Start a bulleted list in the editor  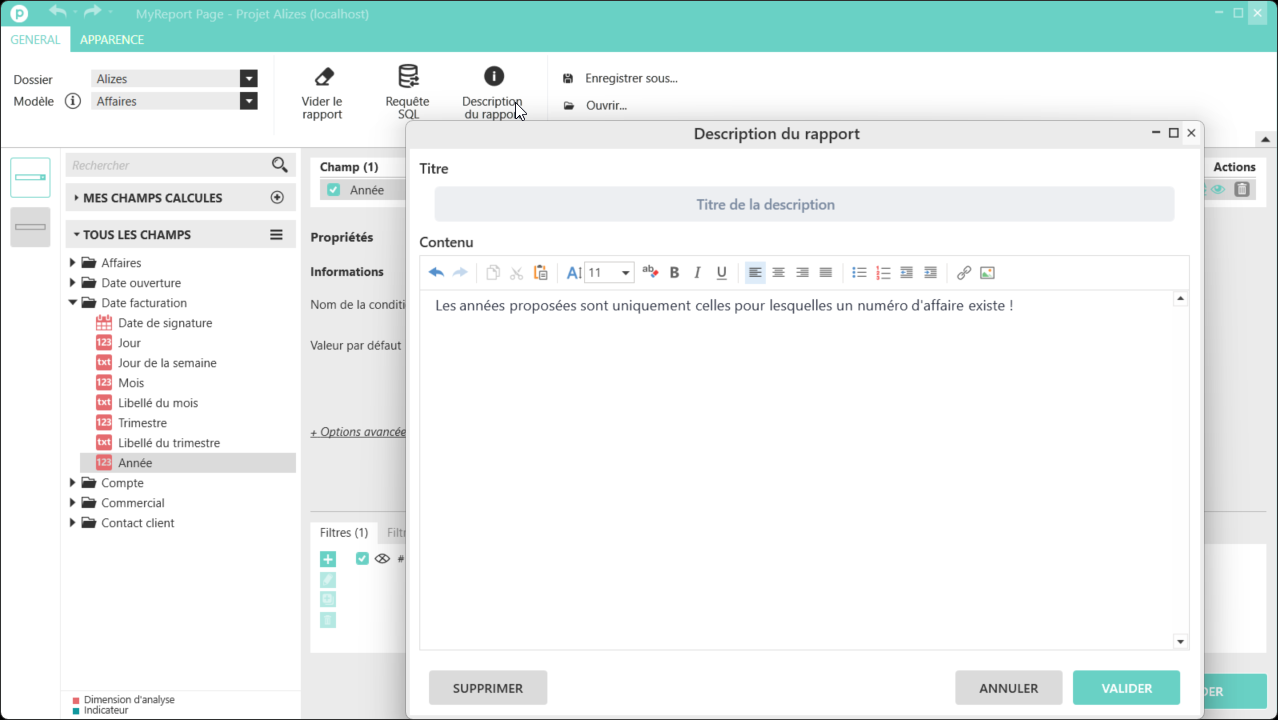point(859,273)
